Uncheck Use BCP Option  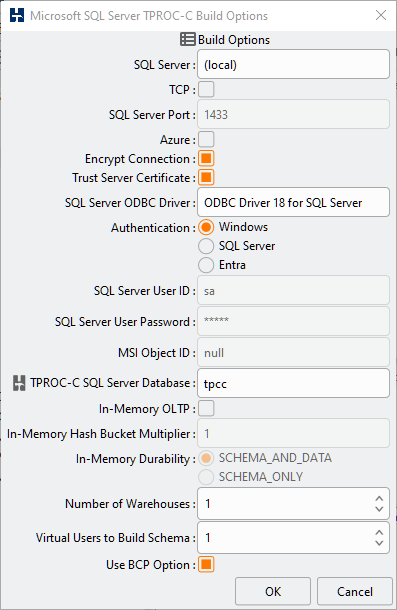[206, 564]
